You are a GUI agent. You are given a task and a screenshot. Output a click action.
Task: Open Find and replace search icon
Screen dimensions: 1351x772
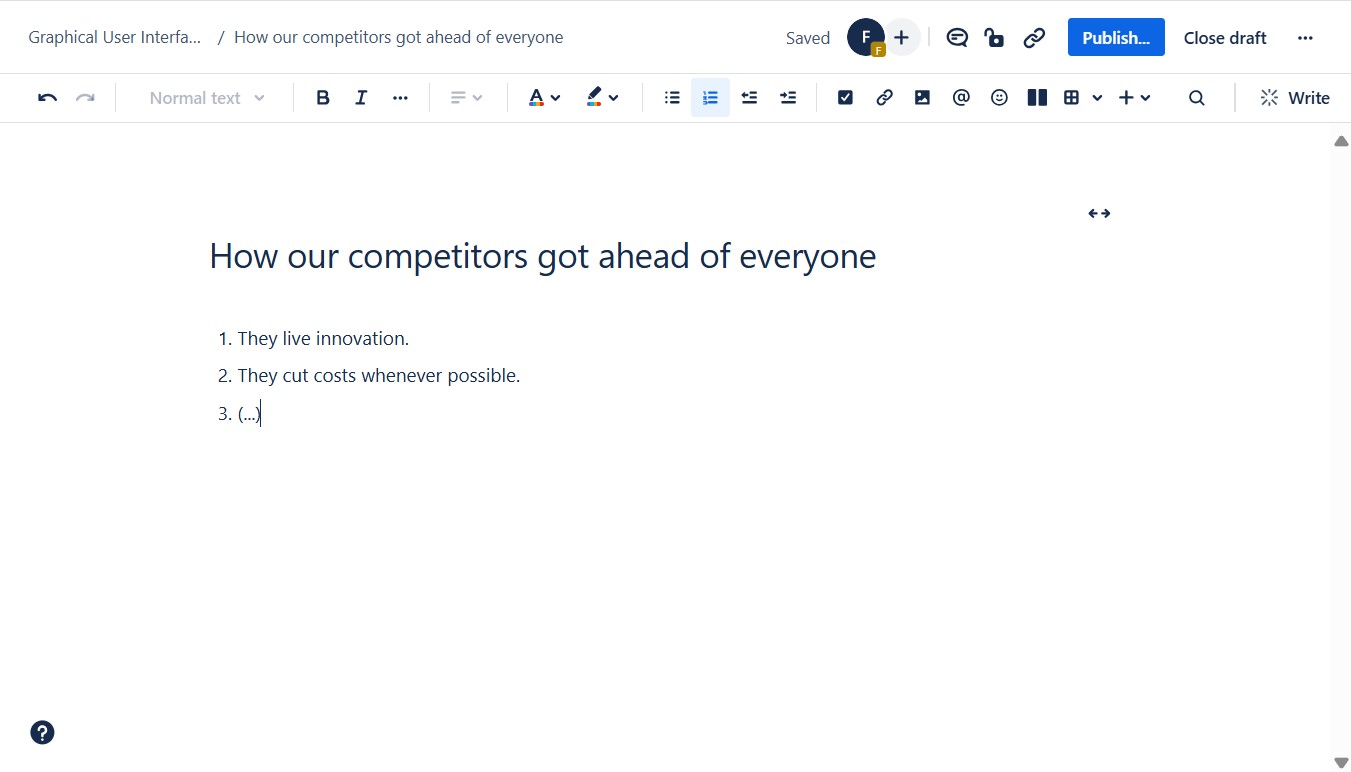[1196, 98]
